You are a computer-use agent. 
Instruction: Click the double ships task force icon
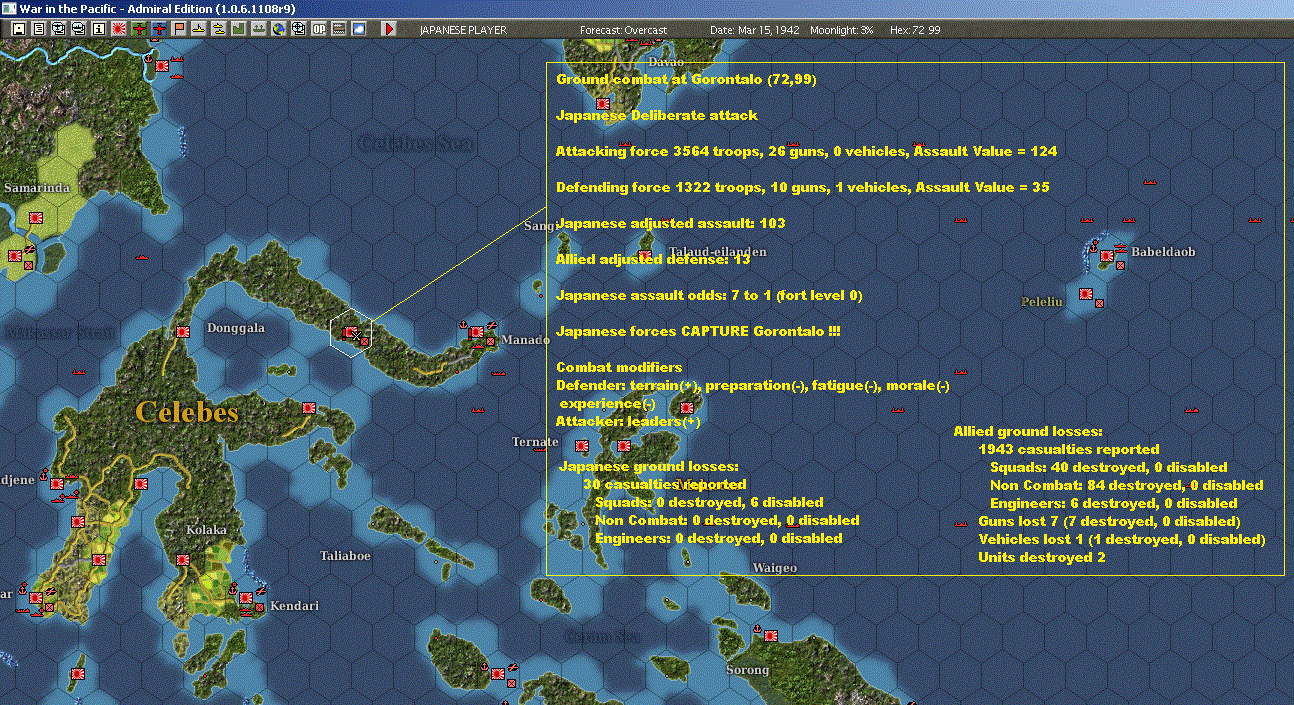point(218,29)
